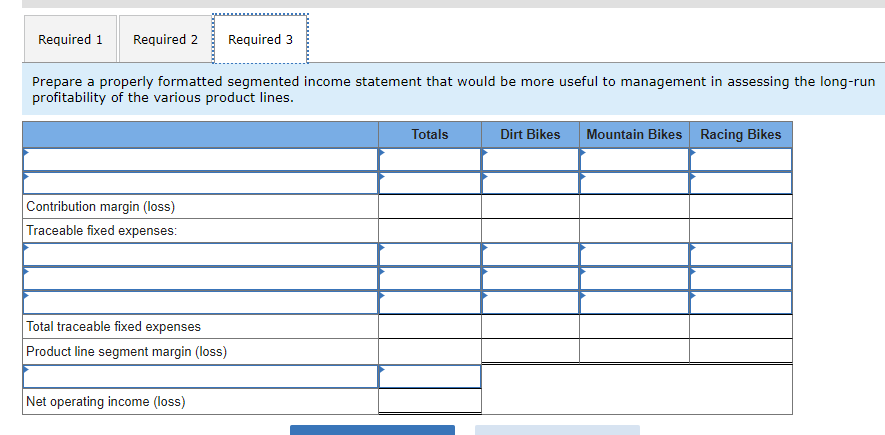885x435 pixels.
Task: Open label dropdown below Product line segment margin
Action: (200, 377)
